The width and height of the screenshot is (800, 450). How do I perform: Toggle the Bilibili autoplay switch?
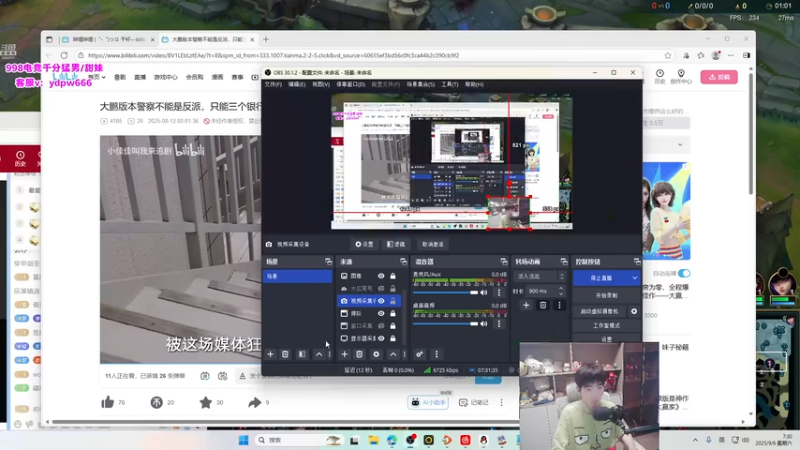click(684, 273)
